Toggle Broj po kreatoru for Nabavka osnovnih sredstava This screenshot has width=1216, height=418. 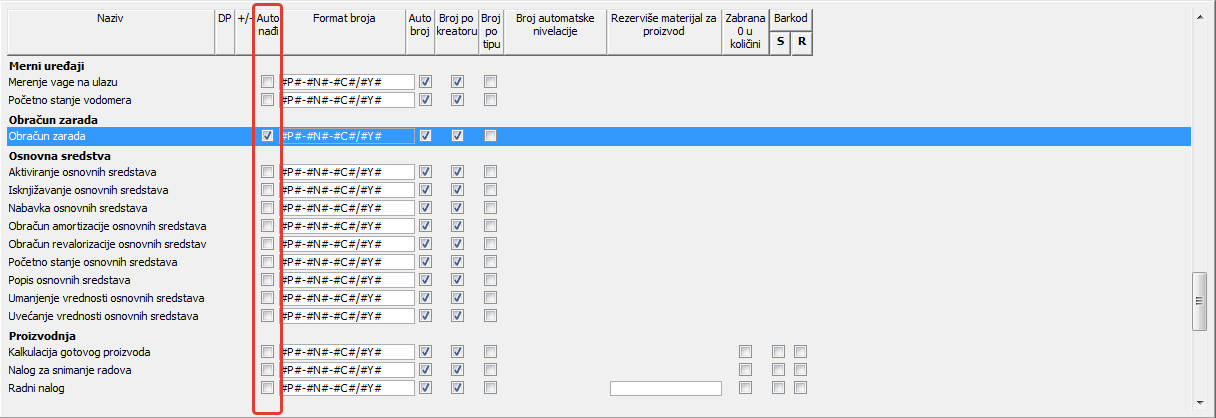(457, 208)
